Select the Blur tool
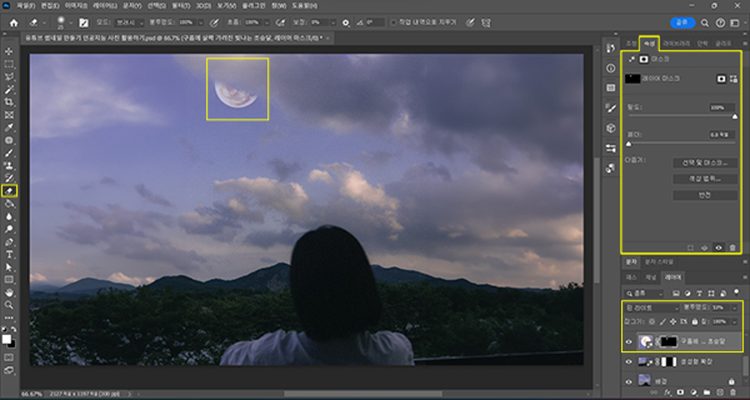The height and width of the screenshot is (400, 750). pos(9,216)
